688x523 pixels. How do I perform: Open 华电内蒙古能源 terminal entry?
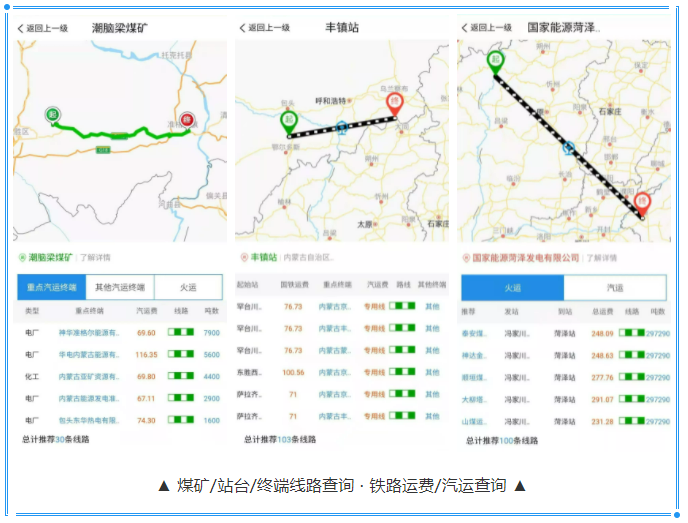pos(88,355)
